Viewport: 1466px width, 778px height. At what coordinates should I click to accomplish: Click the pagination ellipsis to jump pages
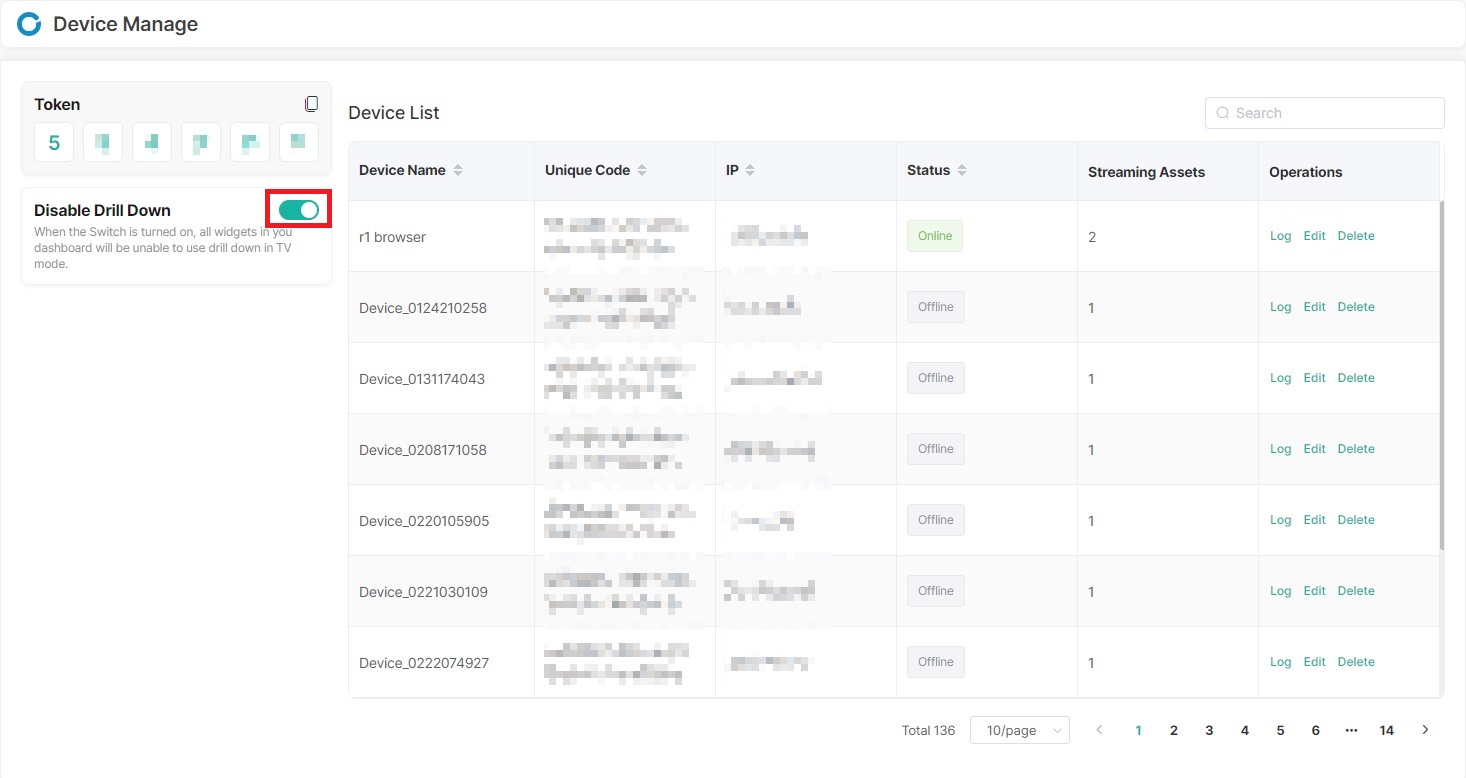pos(1351,730)
